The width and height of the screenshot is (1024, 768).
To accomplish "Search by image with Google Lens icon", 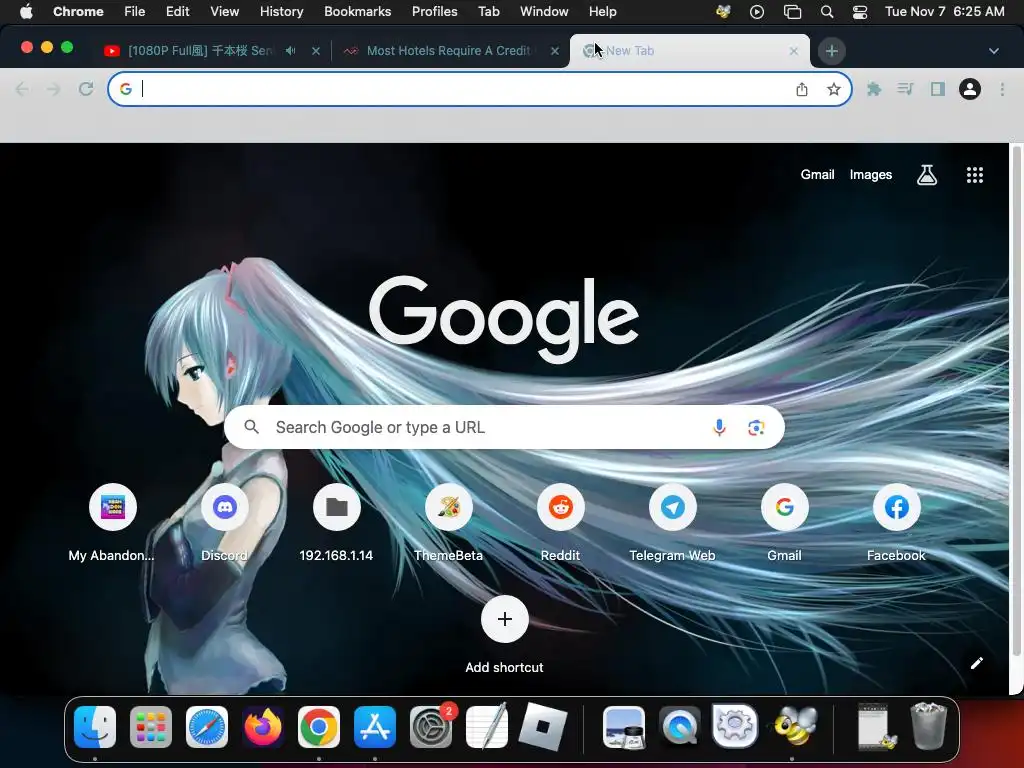I will click(x=756, y=427).
